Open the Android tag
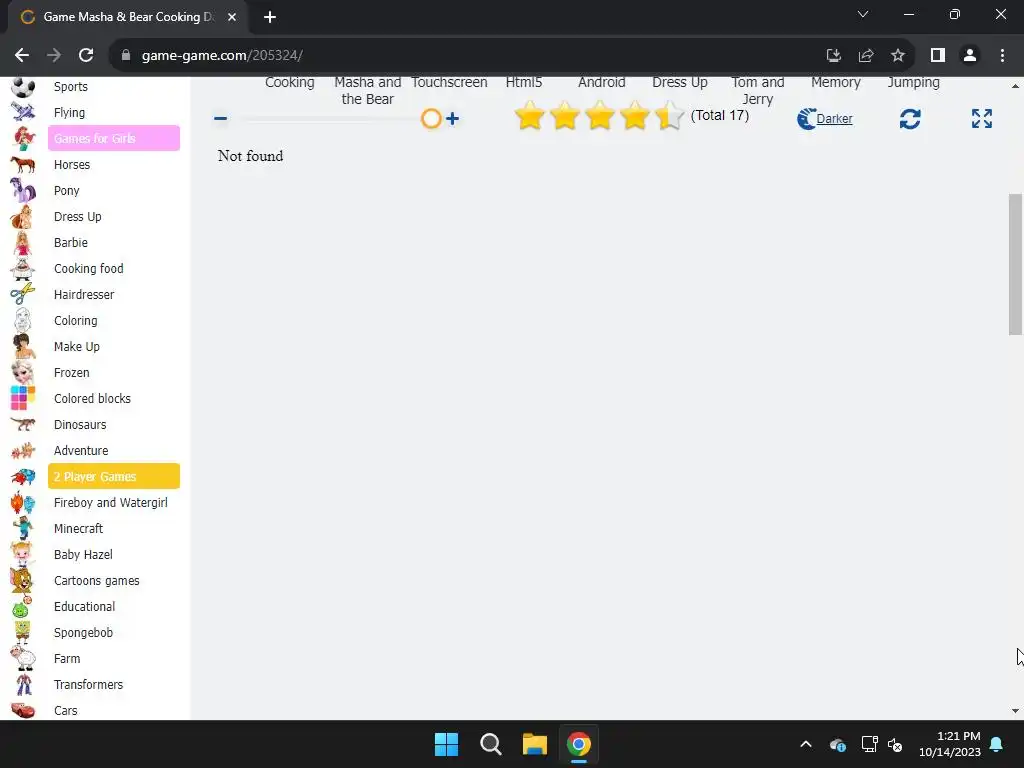The height and width of the screenshot is (768, 1024). tap(601, 82)
